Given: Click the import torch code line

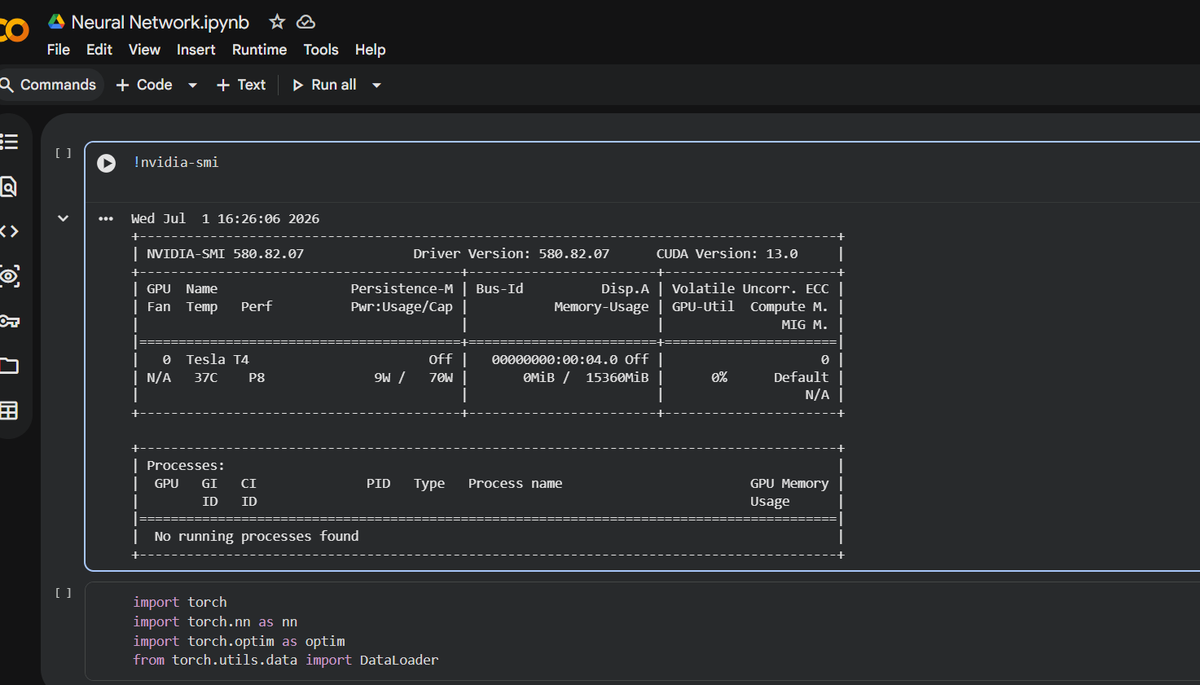Looking at the screenshot, I should (180, 602).
